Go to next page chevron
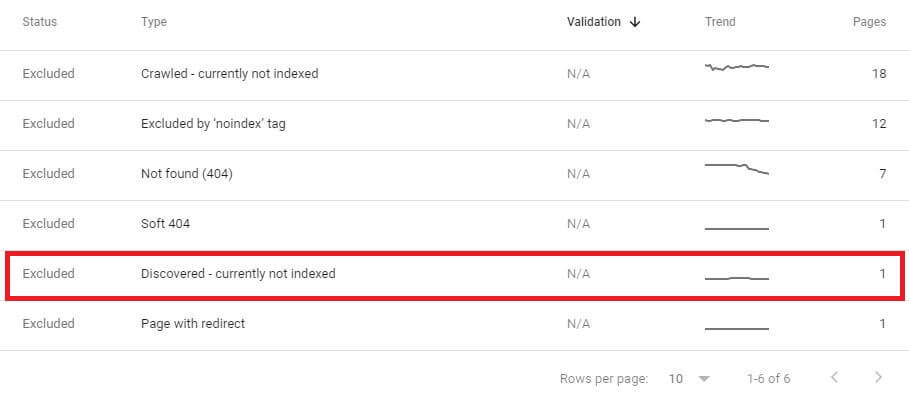Screen dimensions: 909x406 pos(878,378)
